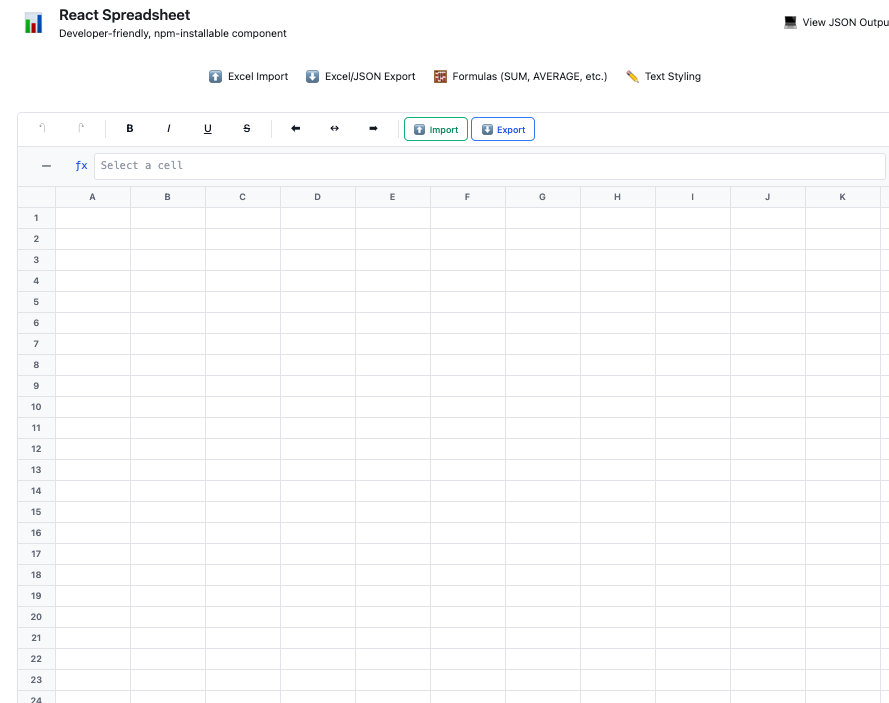Click the fx formula icon
Viewport: 889px width, 703px height.
pos(81,166)
